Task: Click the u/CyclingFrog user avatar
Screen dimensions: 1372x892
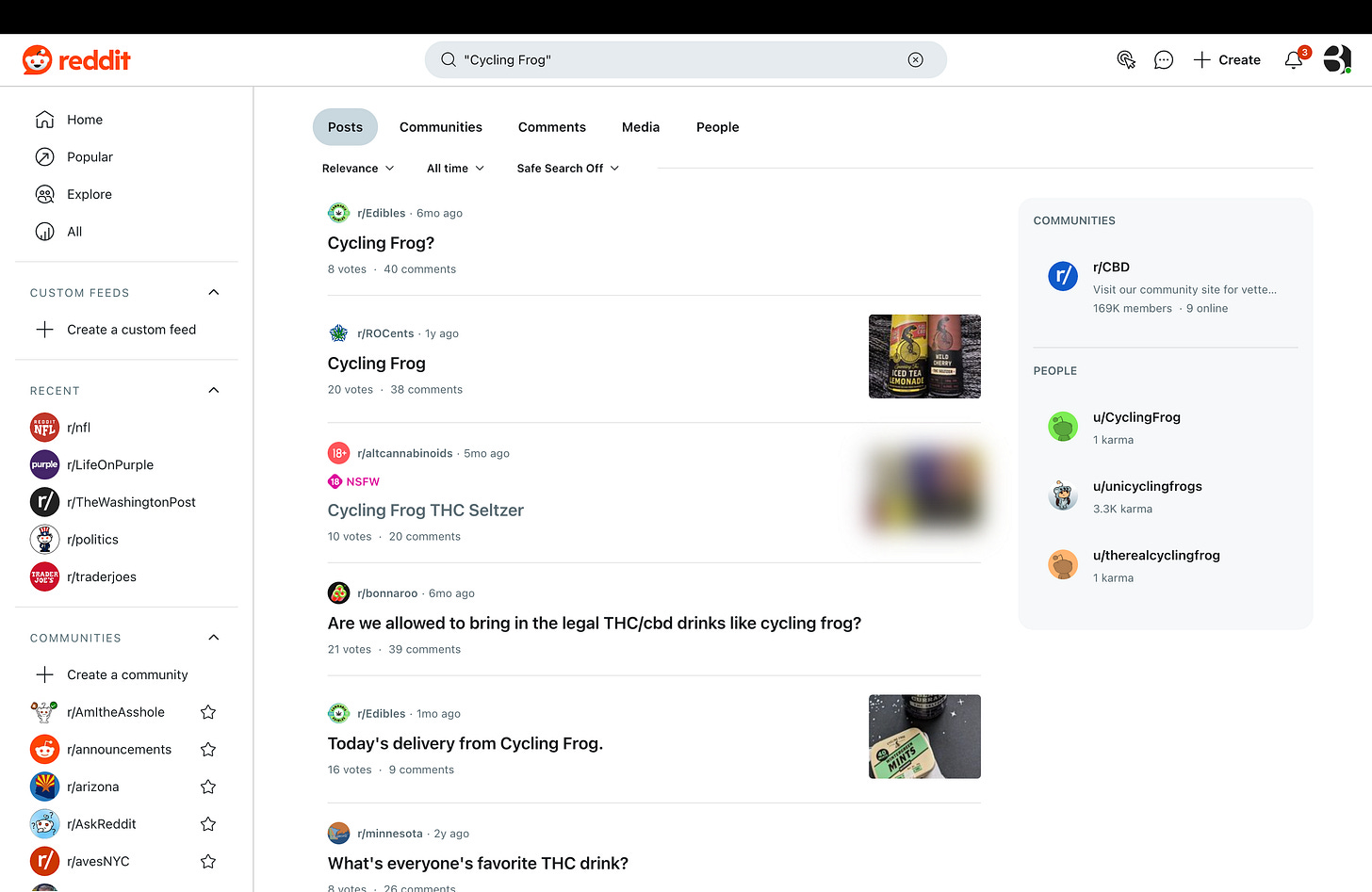Action: coord(1063,427)
